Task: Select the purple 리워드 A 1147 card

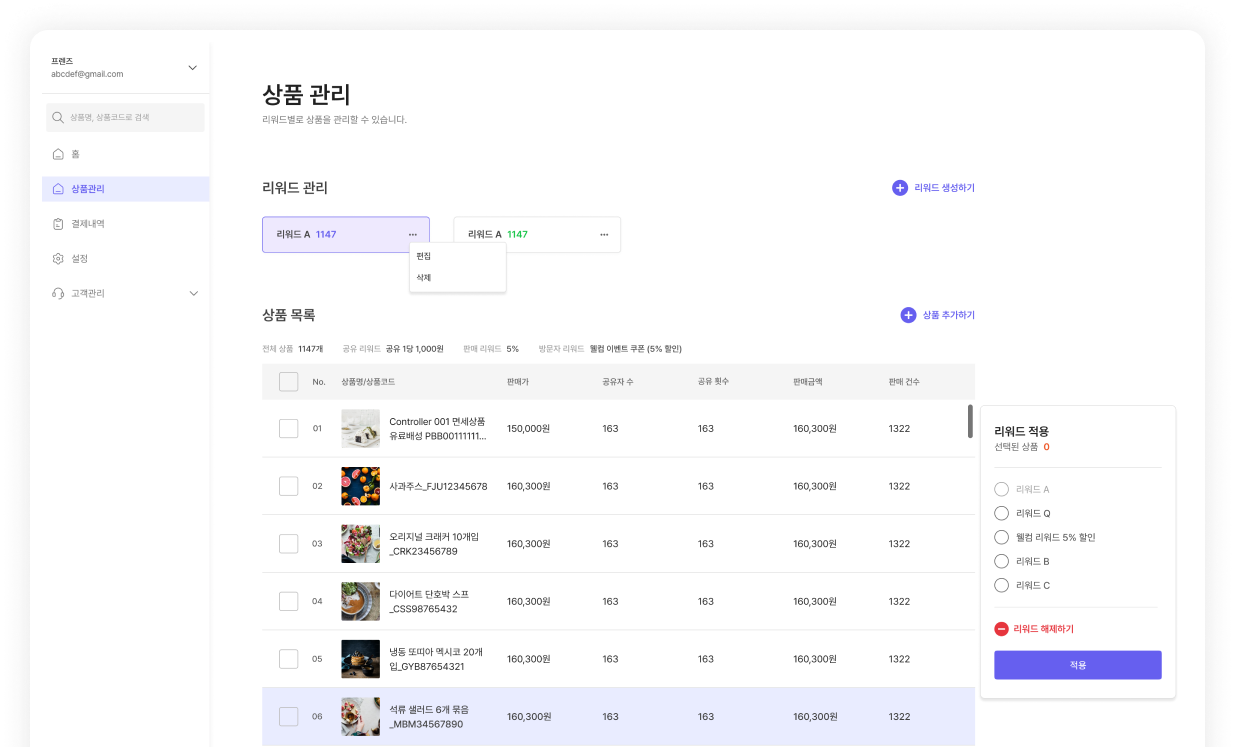Action: (346, 235)
